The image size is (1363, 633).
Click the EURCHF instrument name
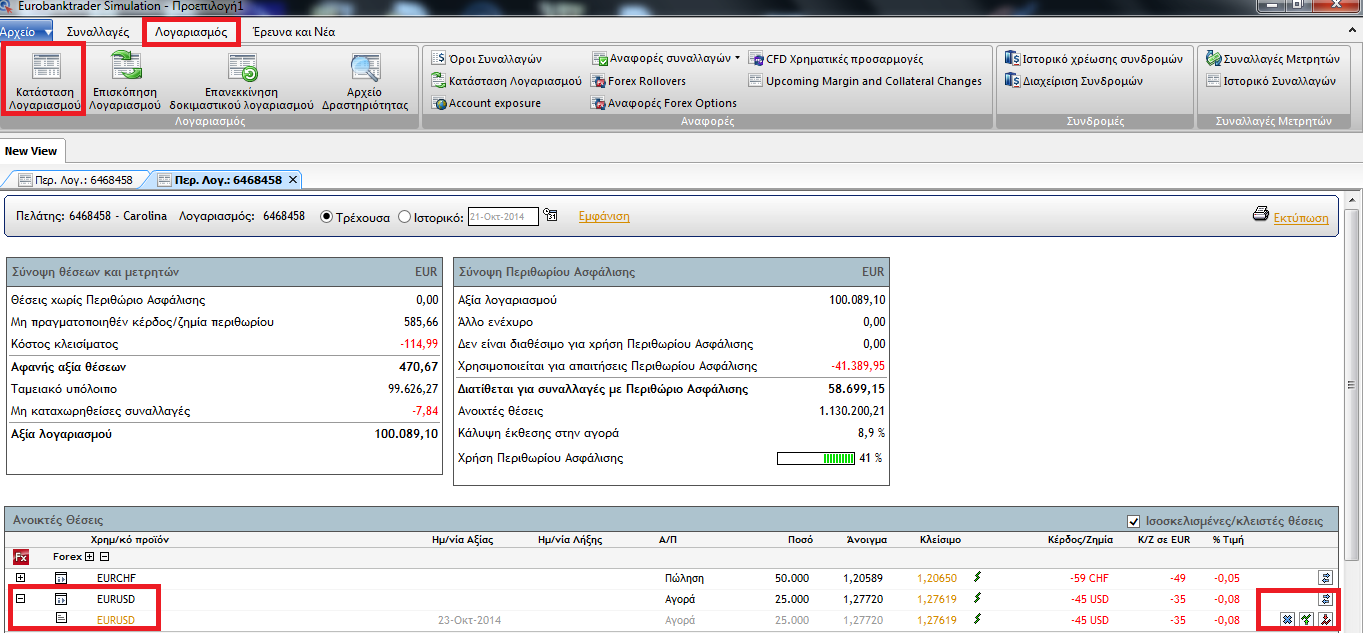pos(115,578)
